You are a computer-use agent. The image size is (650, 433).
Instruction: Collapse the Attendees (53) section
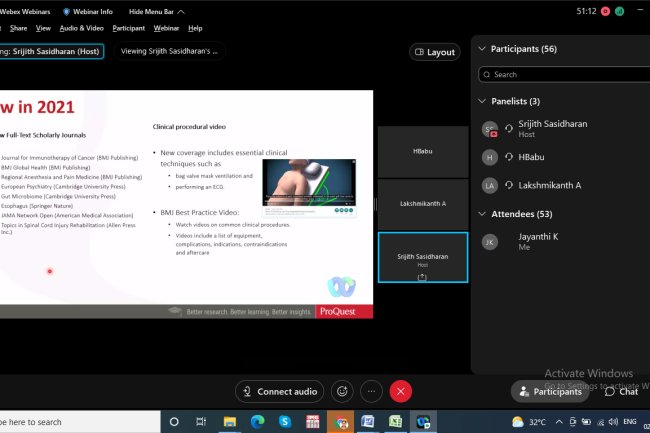(482, 214)
